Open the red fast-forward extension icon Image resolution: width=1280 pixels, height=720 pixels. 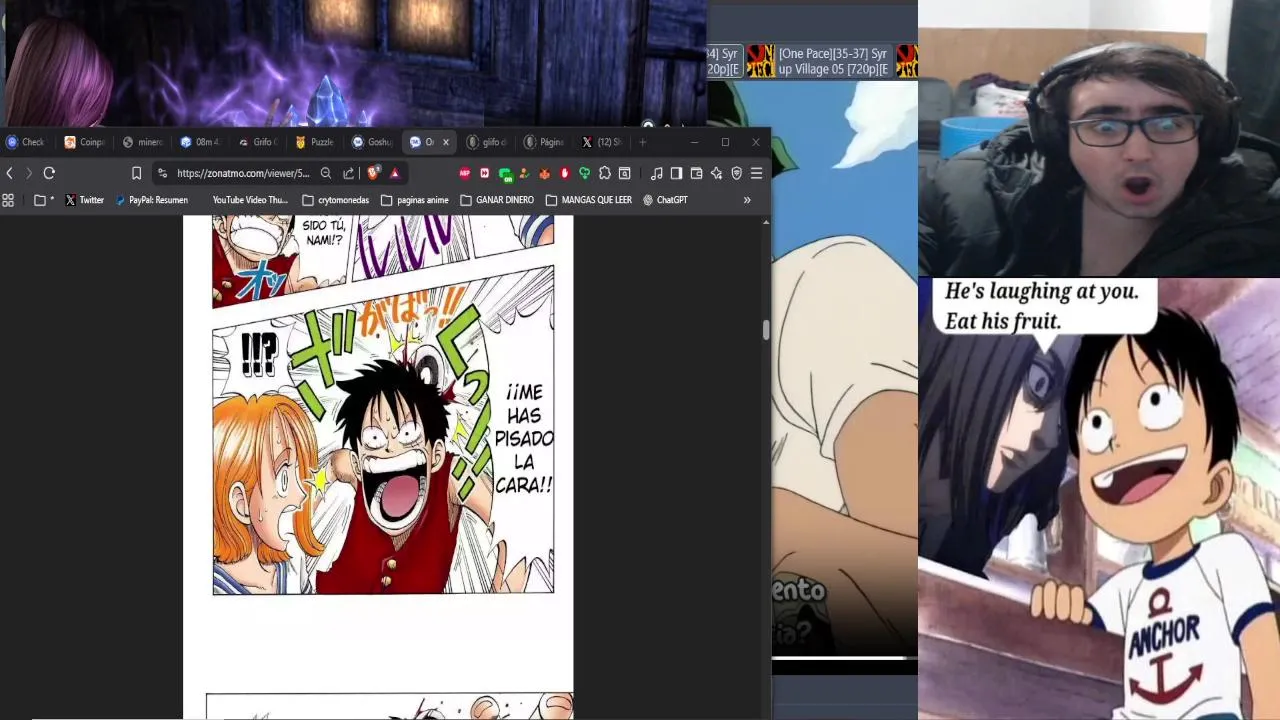coord(485,173)
